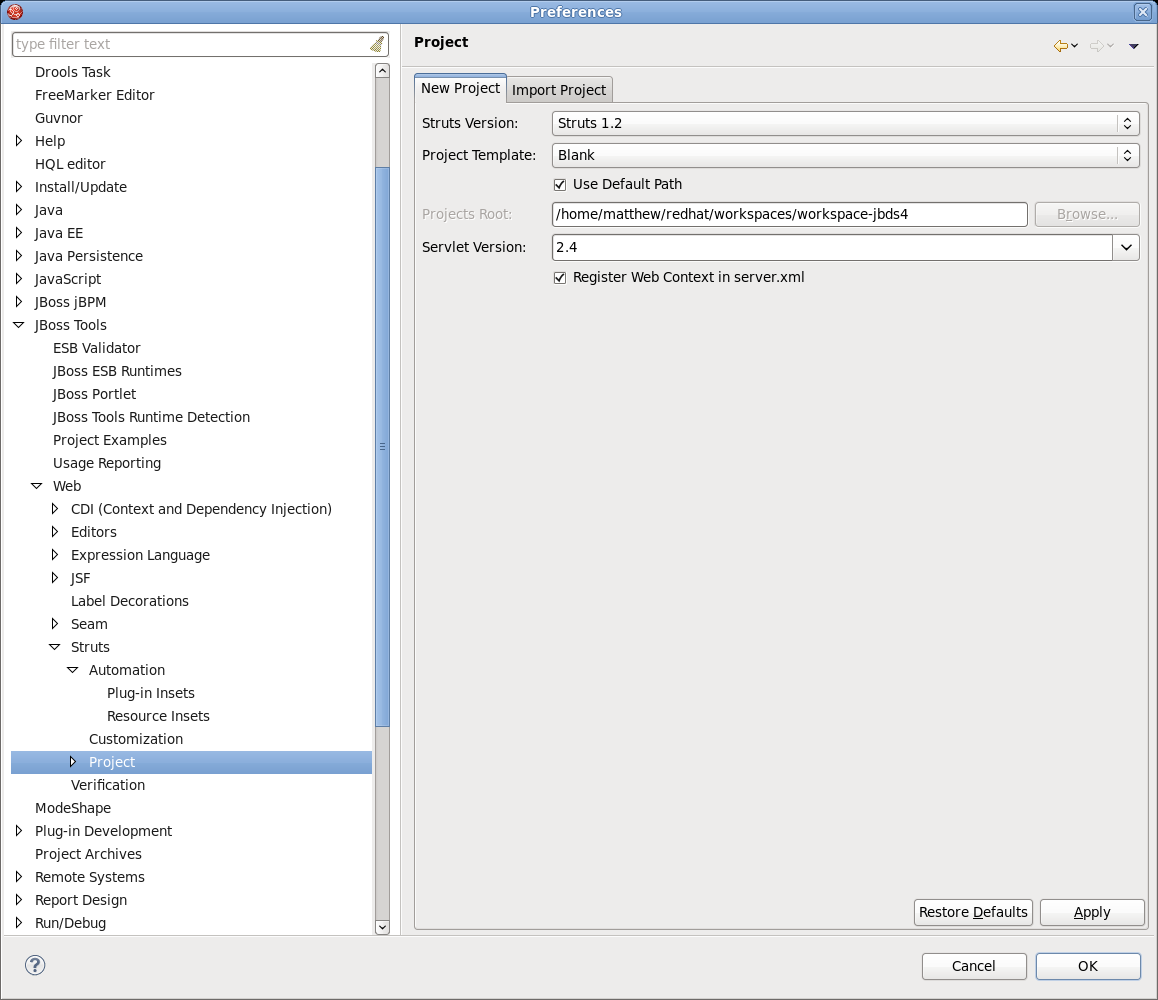Screen dimensions: 1158x1000
Task: Click the Preferences window app icon
Action: (14, 11)
